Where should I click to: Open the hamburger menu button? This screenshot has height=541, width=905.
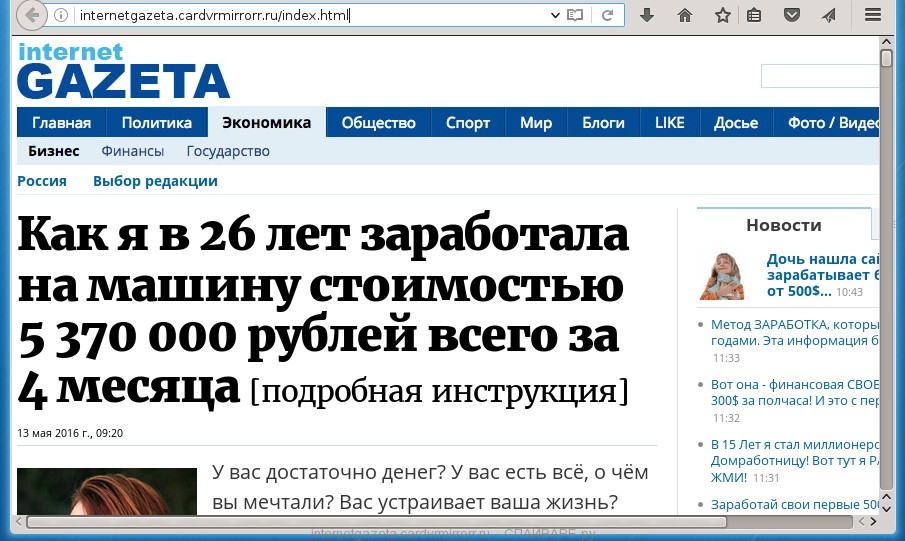[872, 16]
